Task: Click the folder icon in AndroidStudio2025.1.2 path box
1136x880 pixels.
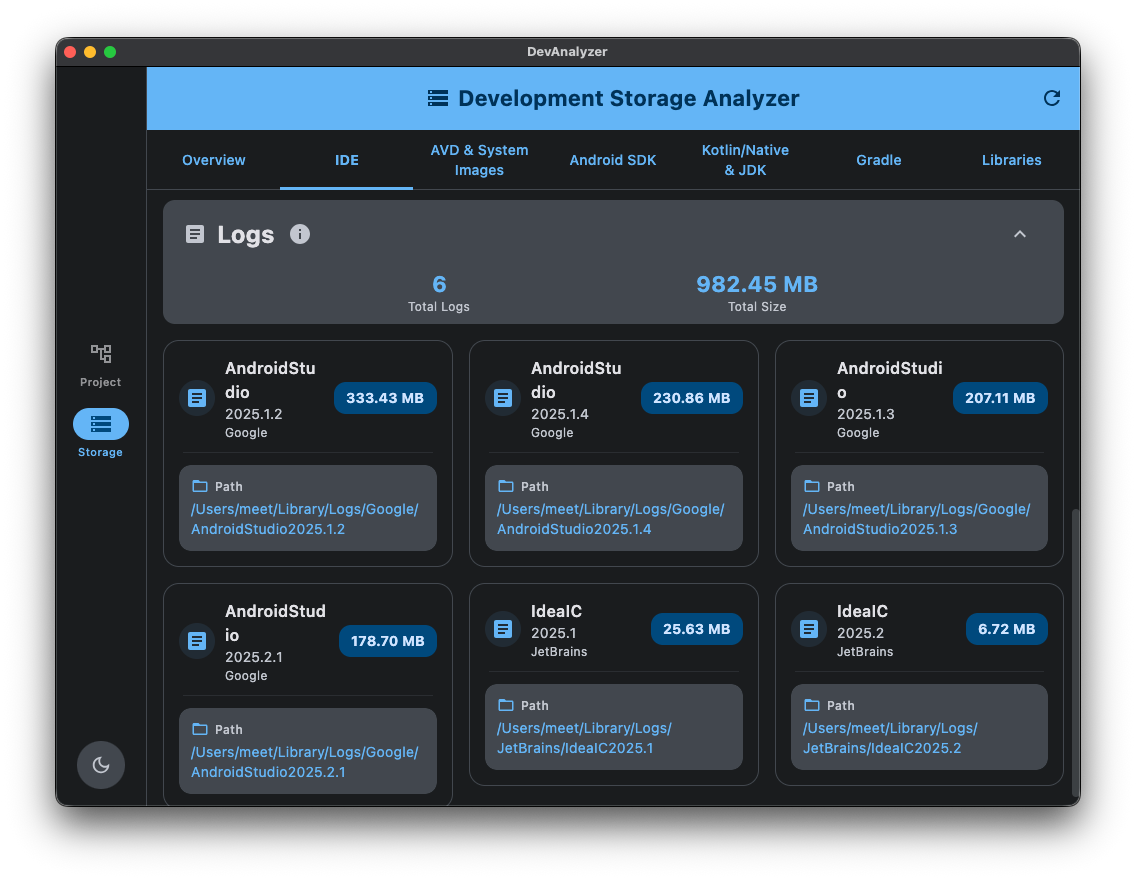Action: tap(199, 486)
